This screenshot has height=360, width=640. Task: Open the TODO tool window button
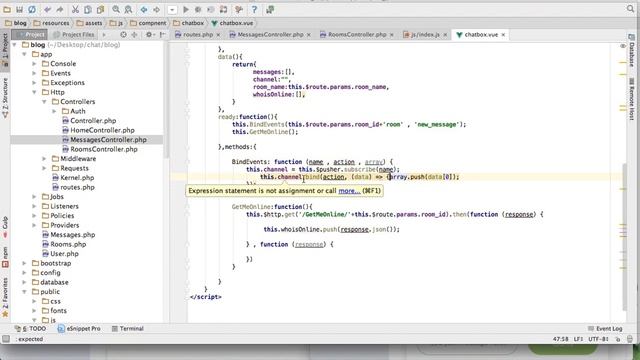30,329
